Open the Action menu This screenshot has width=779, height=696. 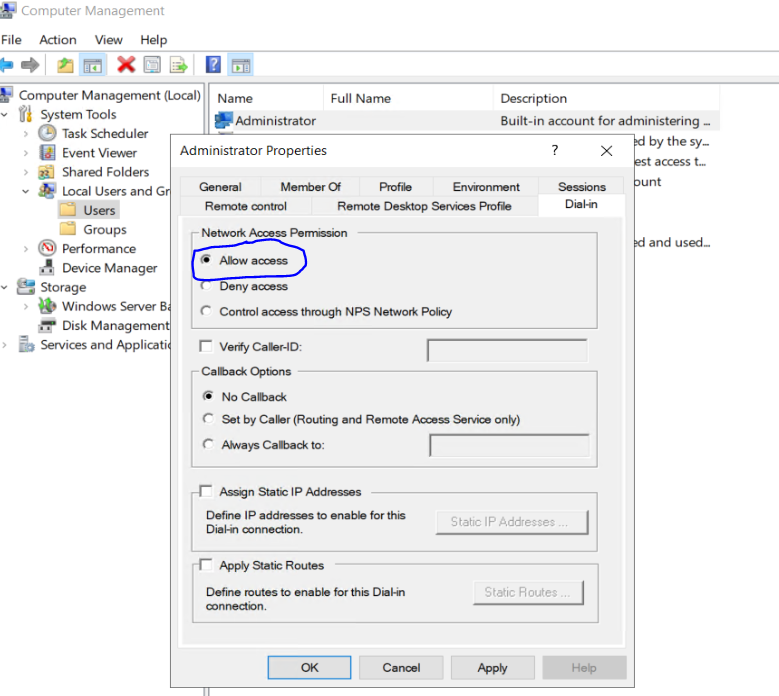coord(58,40)
